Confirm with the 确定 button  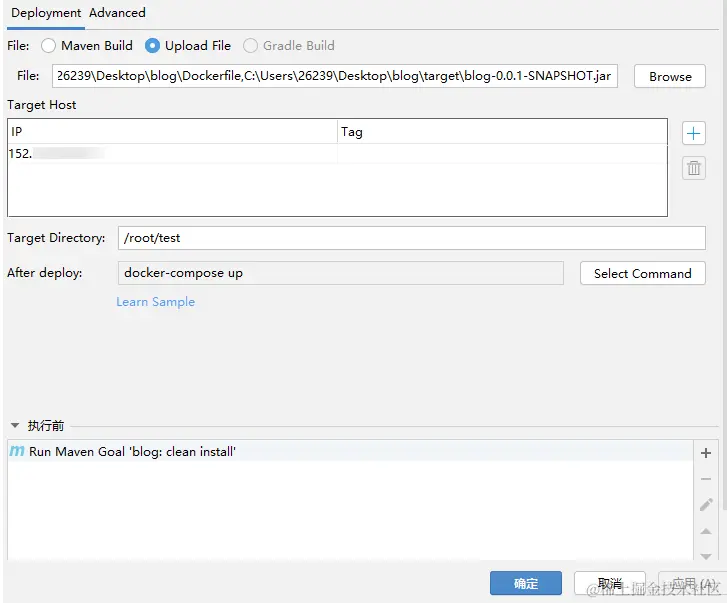[x=526, y=583]
